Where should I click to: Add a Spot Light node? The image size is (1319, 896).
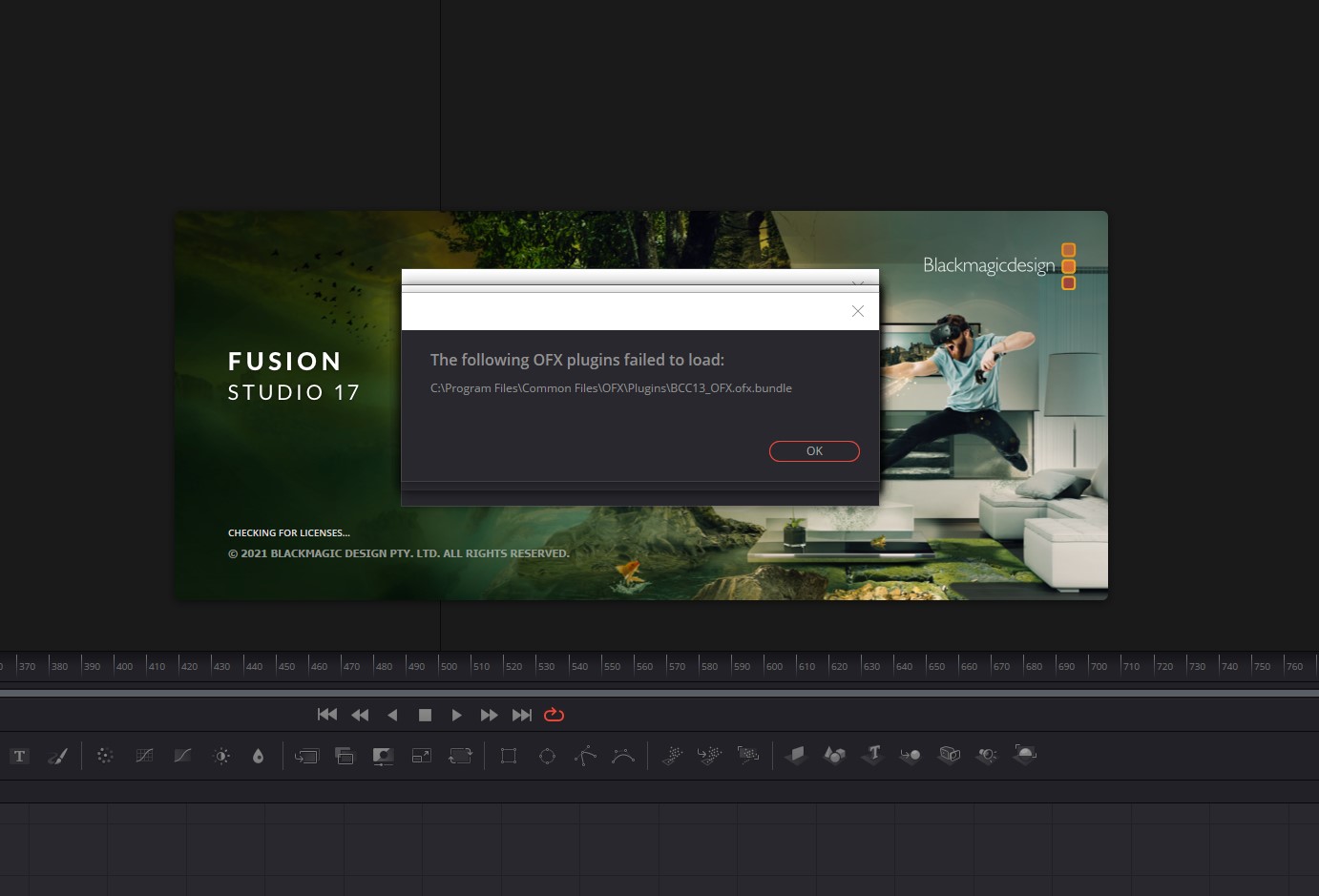click(987, 755)
